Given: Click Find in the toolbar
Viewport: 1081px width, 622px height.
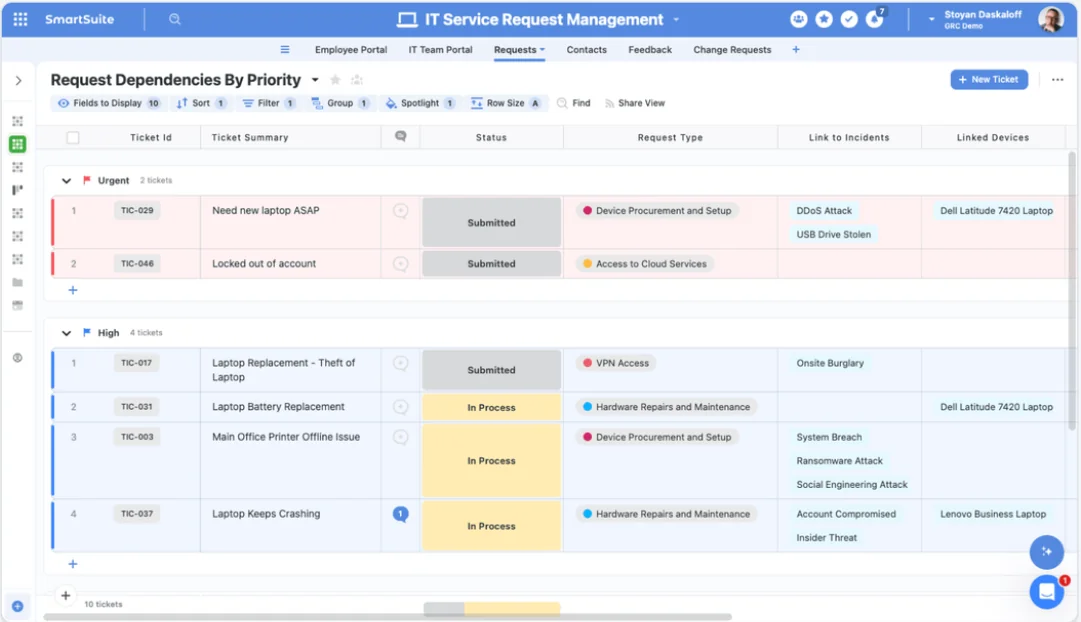Looking at the screenshot, I should click(574, 103).
